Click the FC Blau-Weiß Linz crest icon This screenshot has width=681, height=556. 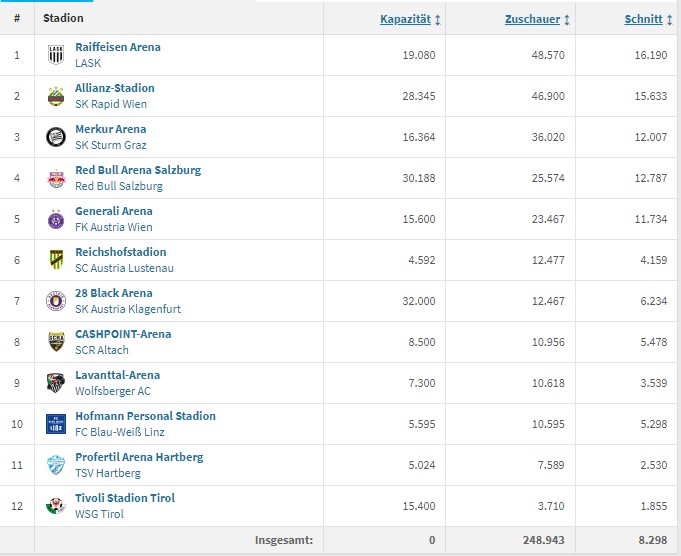(x=56, y=424)
